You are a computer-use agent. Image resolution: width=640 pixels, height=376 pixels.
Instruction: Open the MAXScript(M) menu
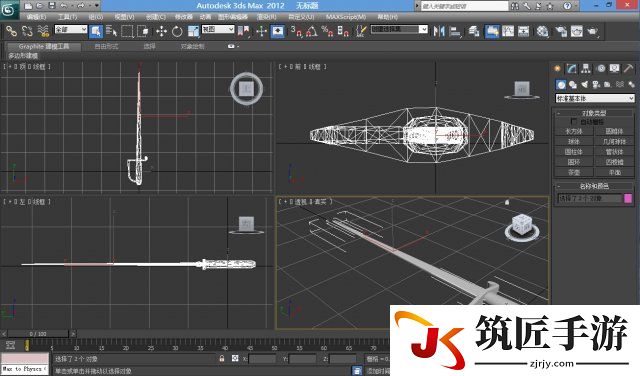(346, 17)
